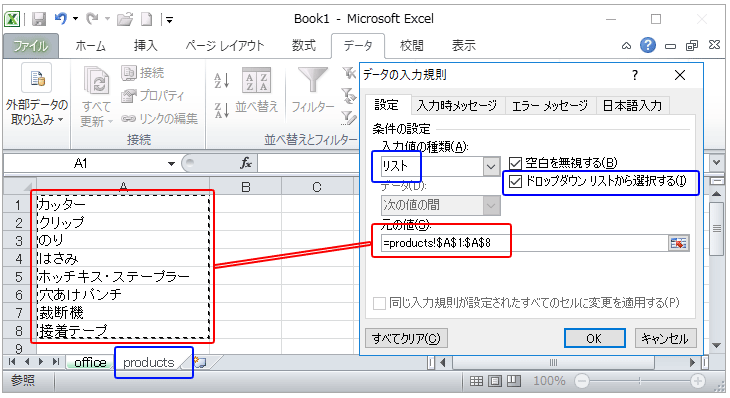Viewport: 730px width, 398px height.
Task: Click OK in data validation dialog
Action: click(x=595, y=338)
